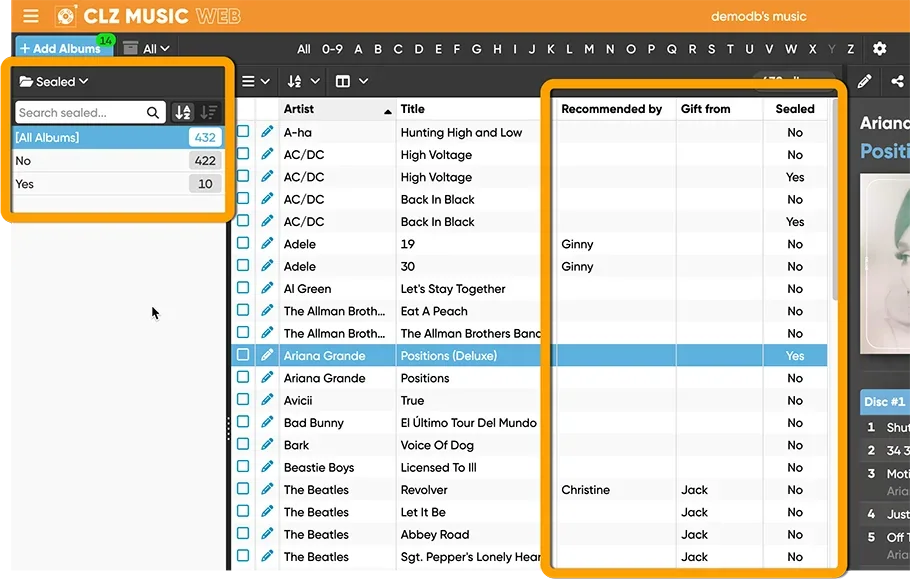The image size is (910, 579).
Task: Edit The Beatles Revolver pencil icon
Action: point(267,489)
